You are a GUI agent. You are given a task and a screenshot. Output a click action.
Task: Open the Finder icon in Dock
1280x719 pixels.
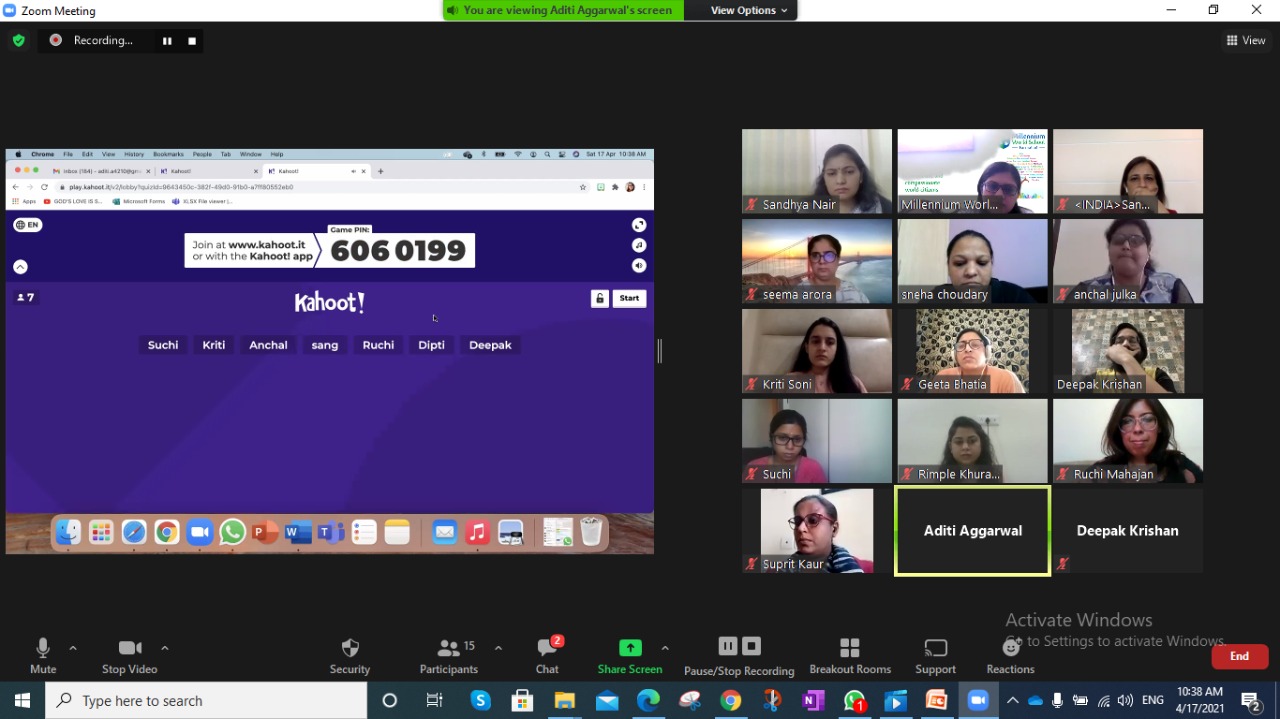[68, 532]
